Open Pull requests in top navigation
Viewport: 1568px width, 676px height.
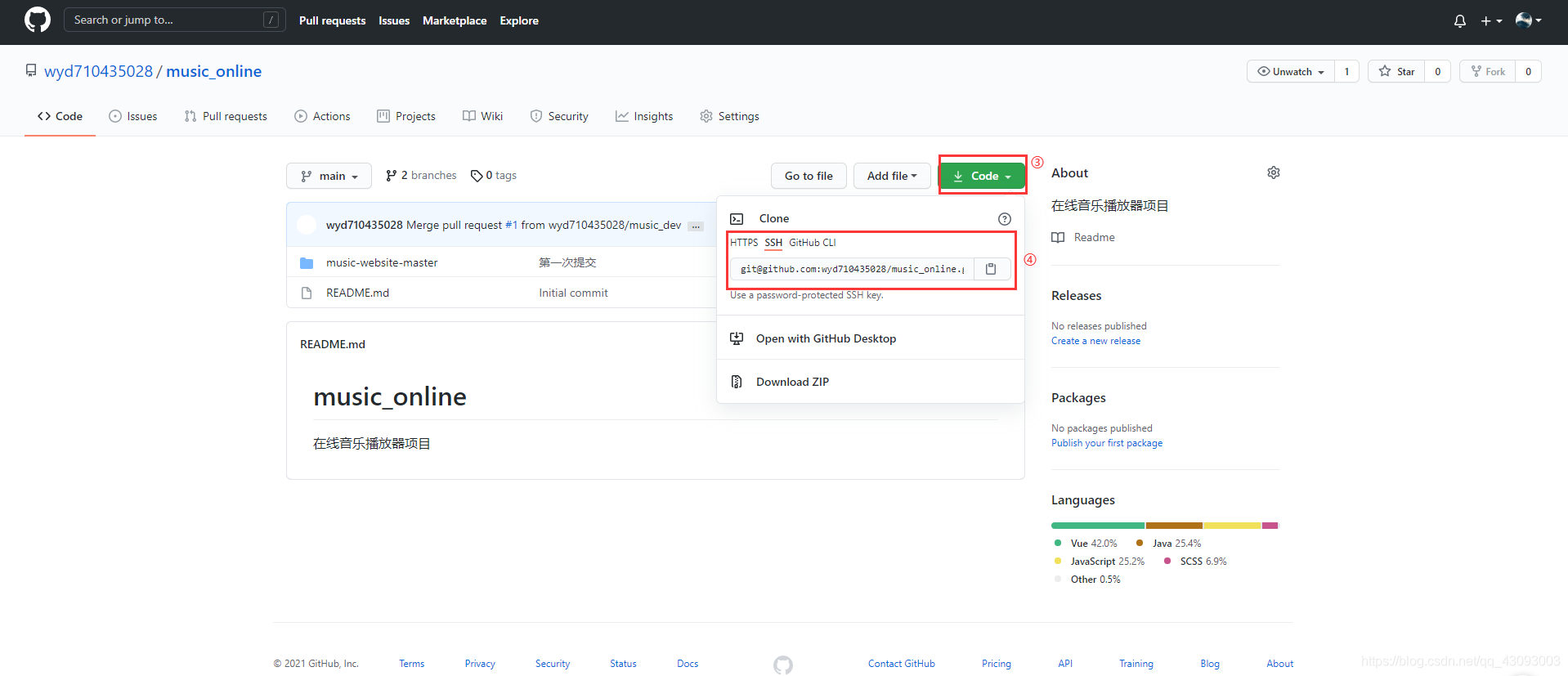tap(332, 20)
